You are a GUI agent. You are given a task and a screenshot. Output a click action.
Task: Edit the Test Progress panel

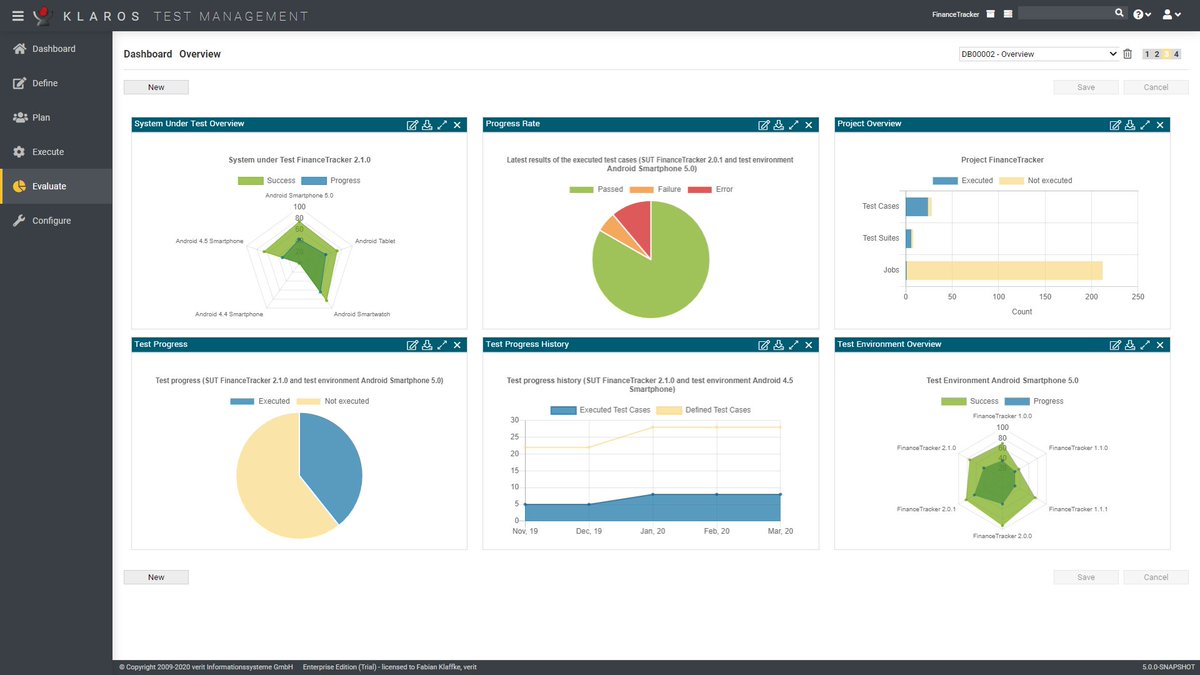pyautogui.click(x=412, y=345)
